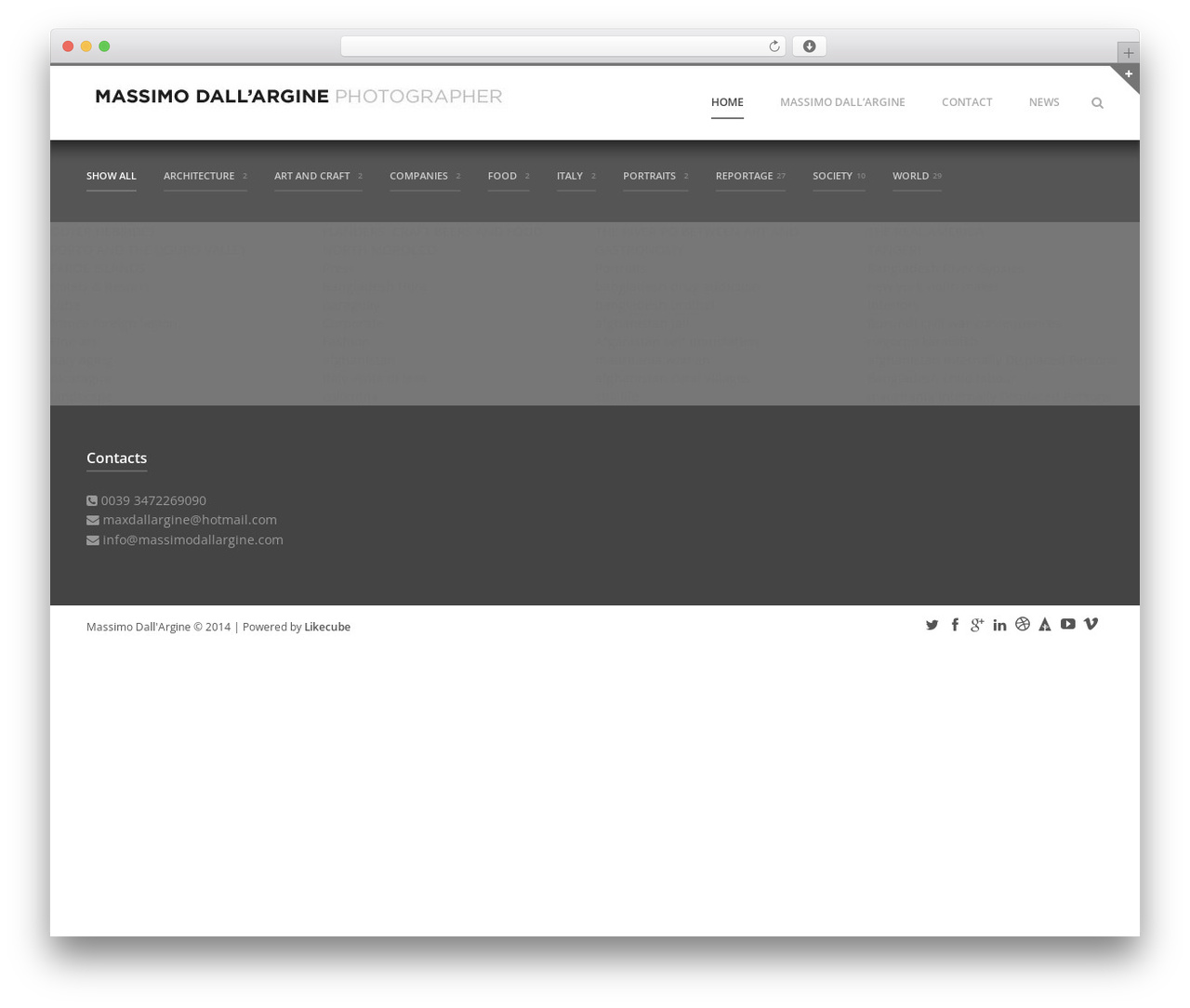The height and width of the screenshot is (1008, 1190).
Task: Filter portfolio by ARCHITECTURE
Action: (x=205, y=176)
